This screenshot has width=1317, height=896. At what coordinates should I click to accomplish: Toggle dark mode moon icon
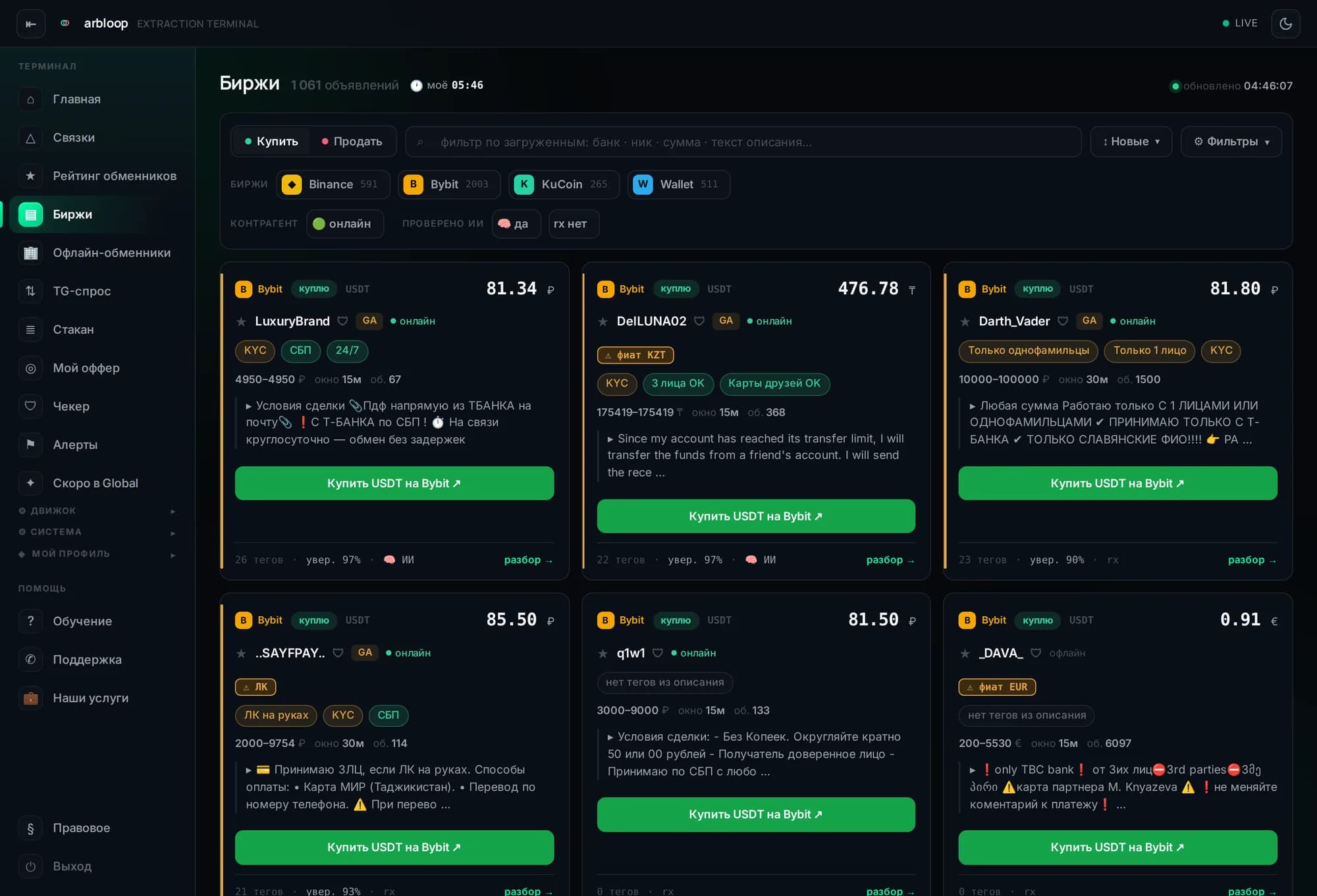point(1285,24)
